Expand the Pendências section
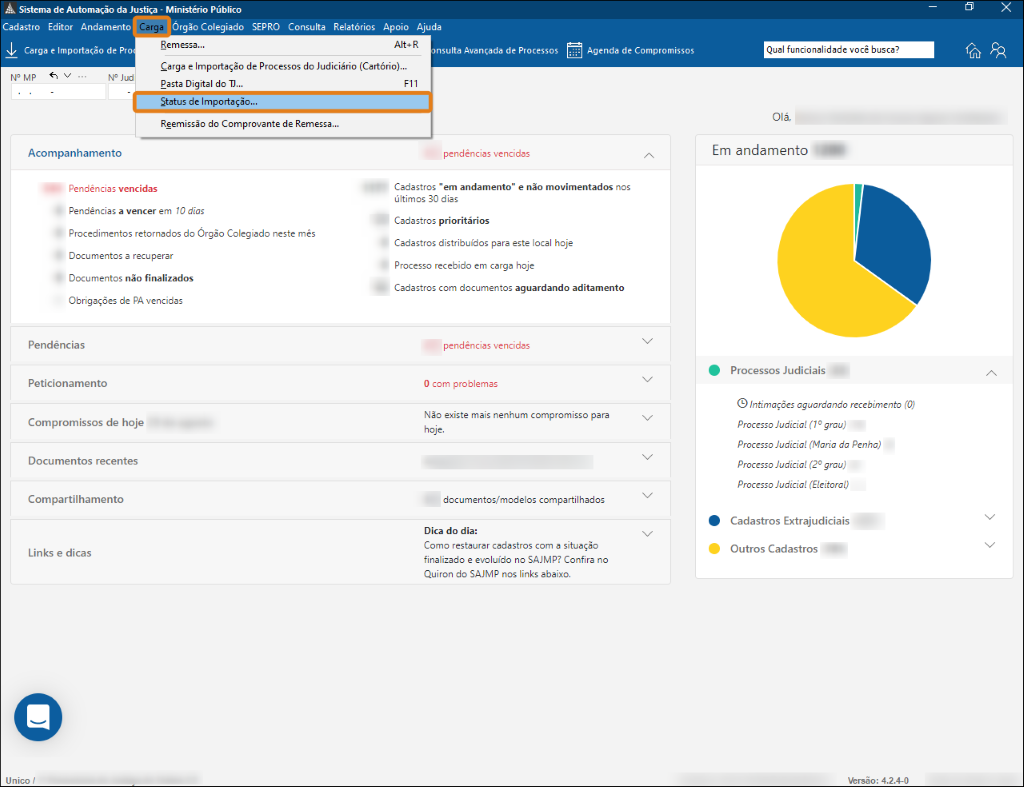Screen dimensions: 1024x787 point(647,341)
